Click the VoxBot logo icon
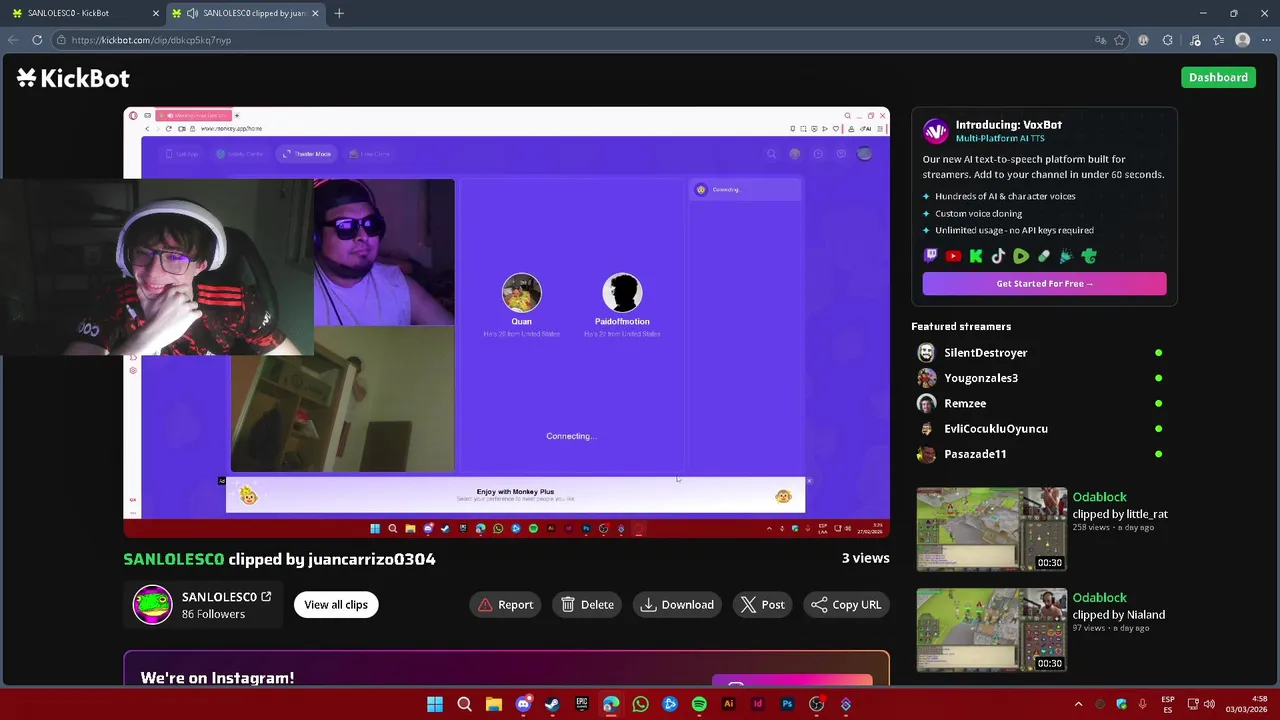This screenshot has height=720, width=1280. click(x=935, y=131)
